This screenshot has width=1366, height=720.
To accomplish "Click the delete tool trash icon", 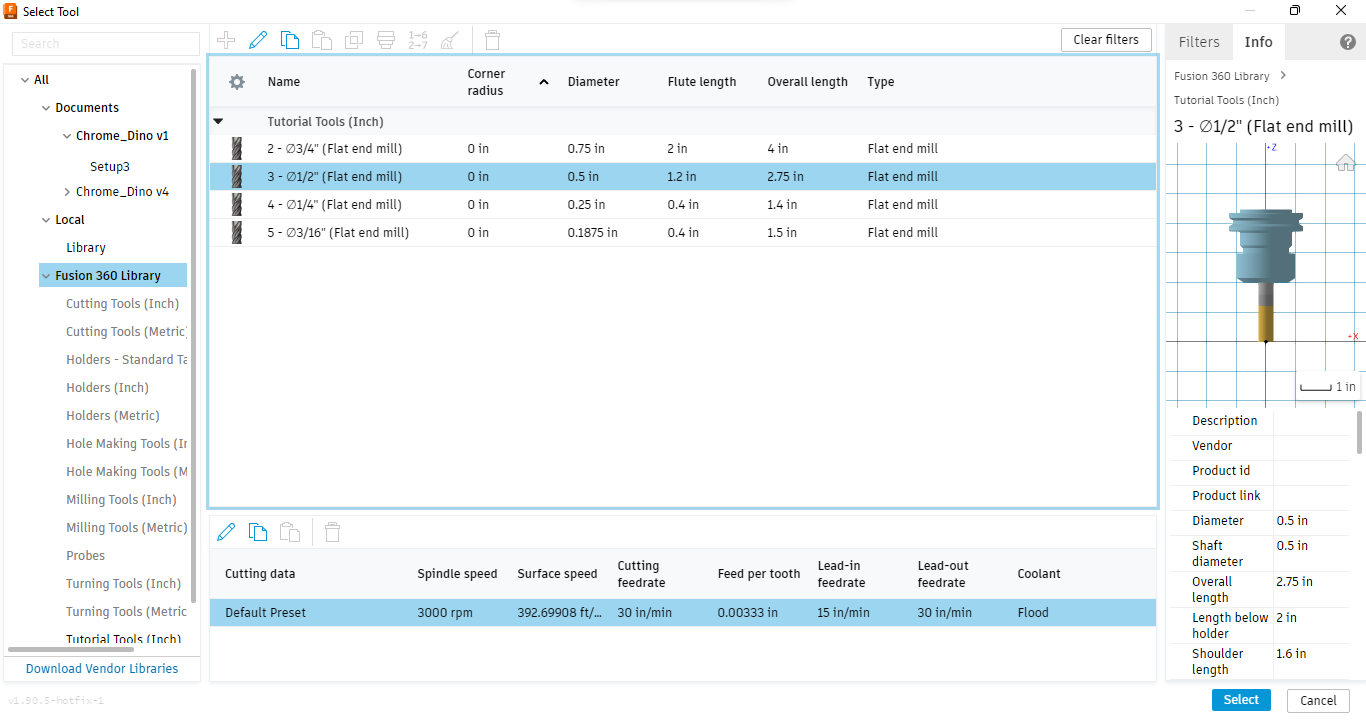I will pyautogui.click(x=492, y=40).
